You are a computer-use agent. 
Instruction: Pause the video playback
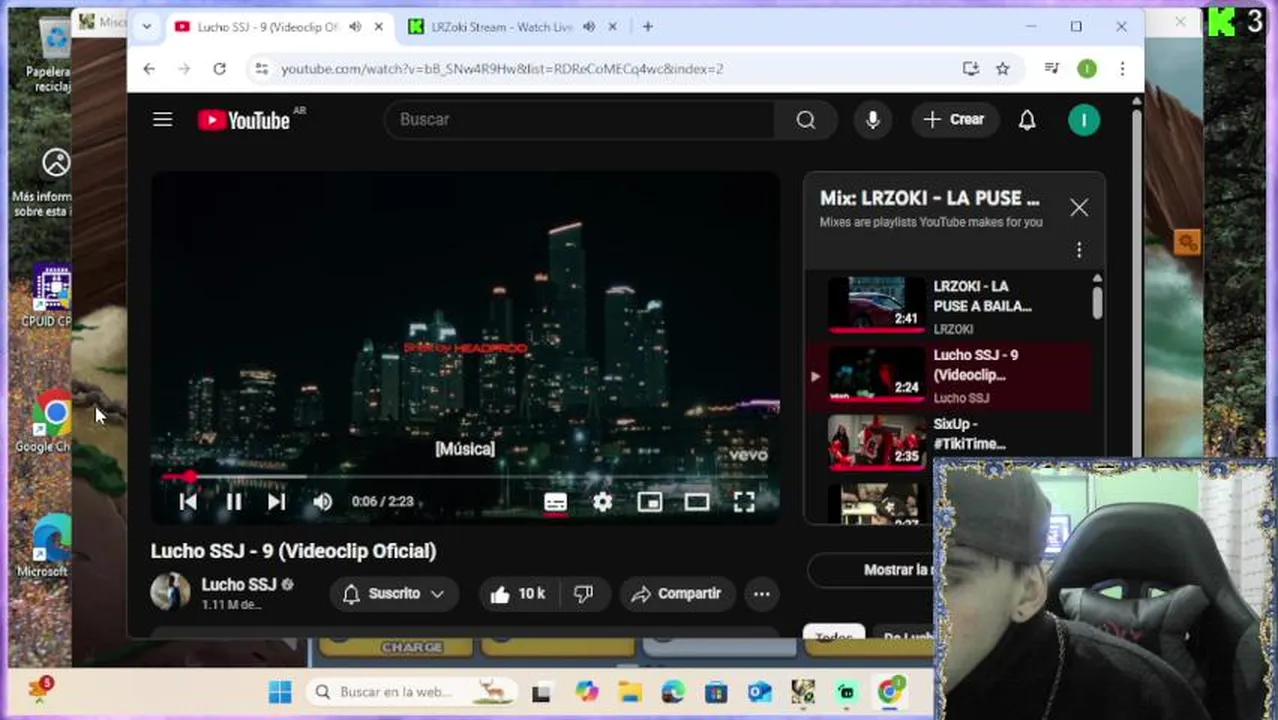coord(233,502)
